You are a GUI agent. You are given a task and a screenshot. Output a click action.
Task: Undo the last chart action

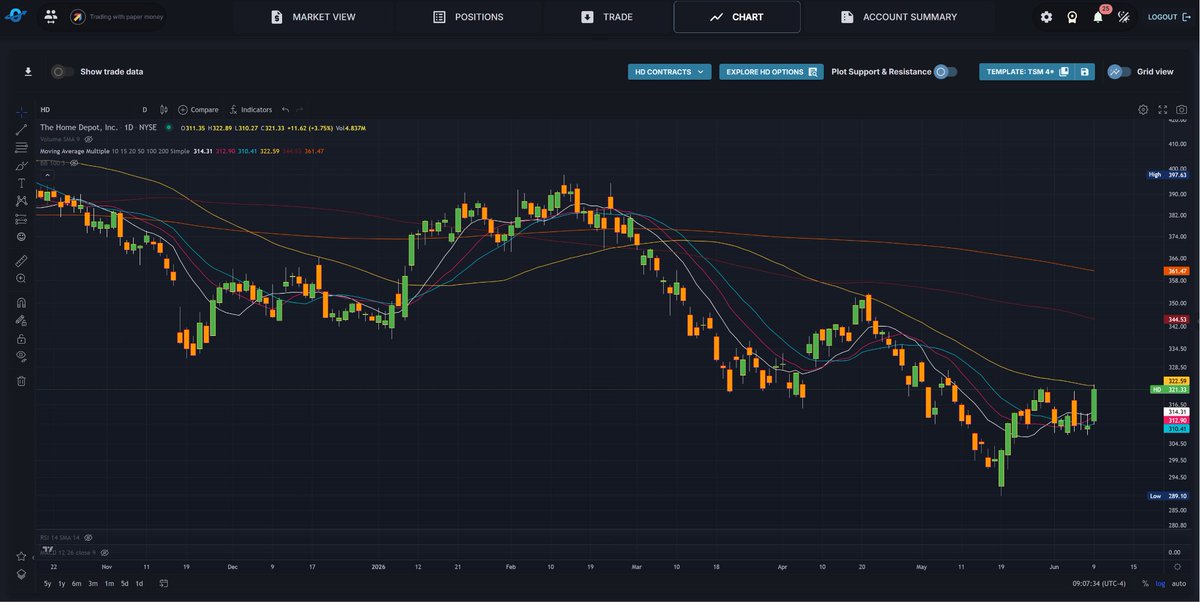coord(285,110)
